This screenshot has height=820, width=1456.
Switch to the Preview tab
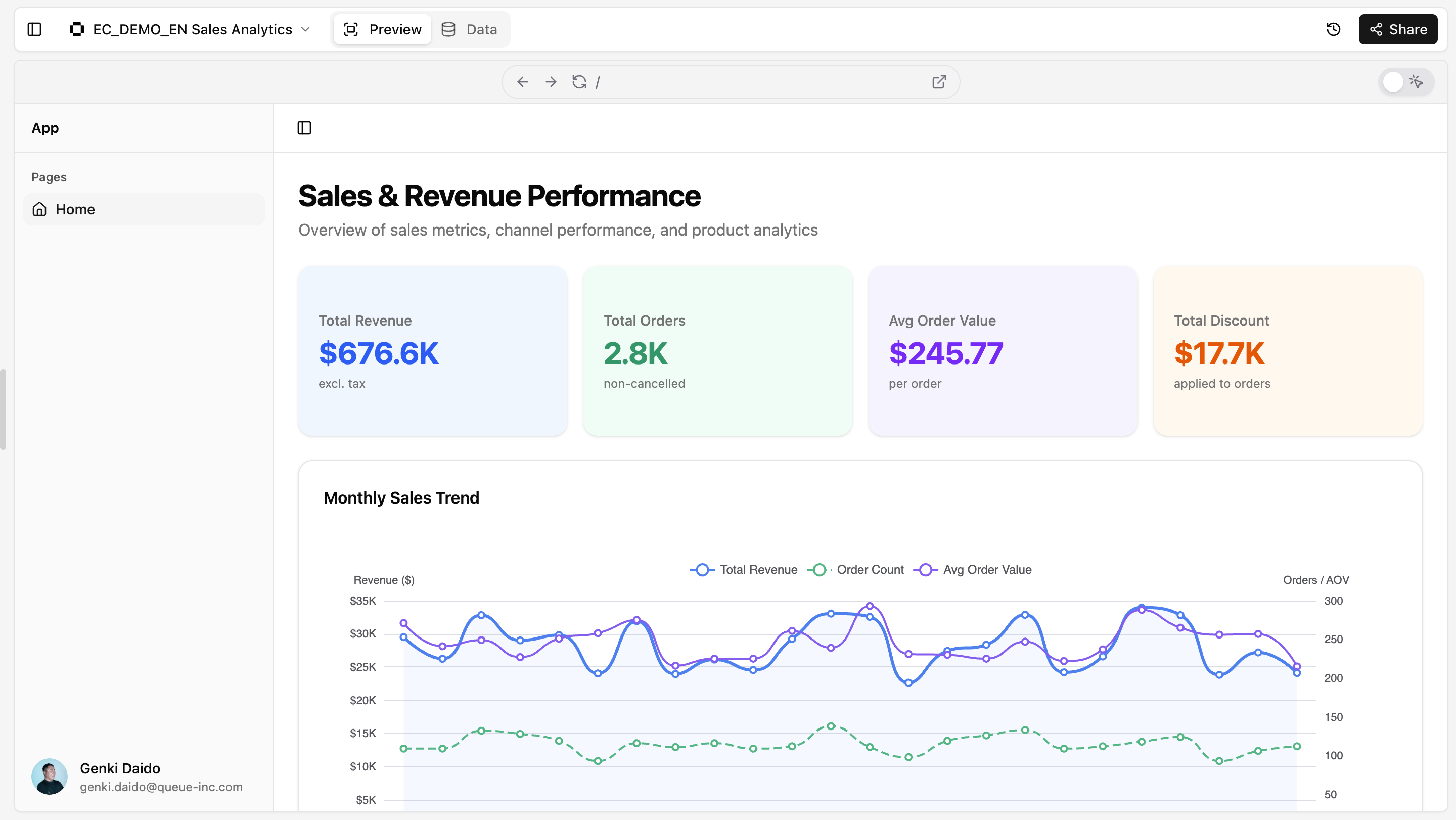coord(383,29)
